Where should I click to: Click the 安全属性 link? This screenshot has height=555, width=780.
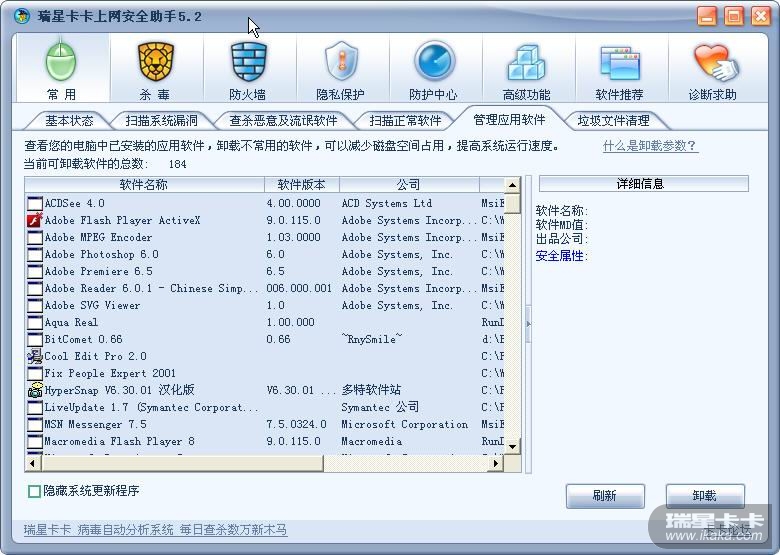pyautogui.click(x=560, y=256)
